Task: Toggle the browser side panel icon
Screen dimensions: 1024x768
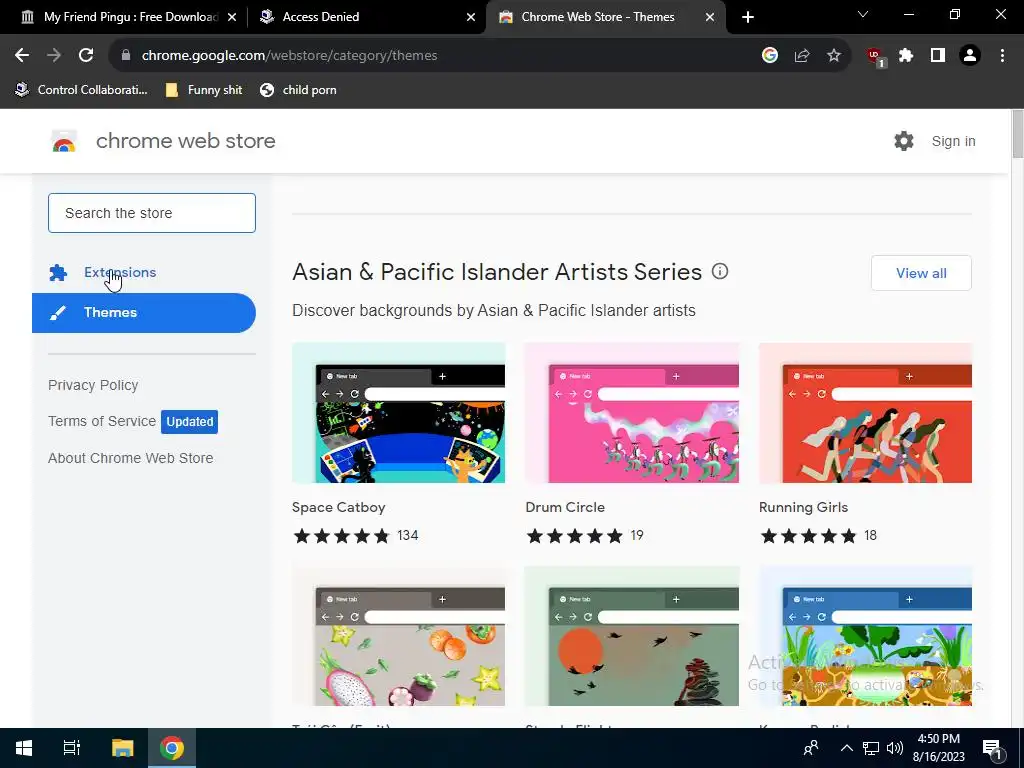Action: tap(938, 56)
